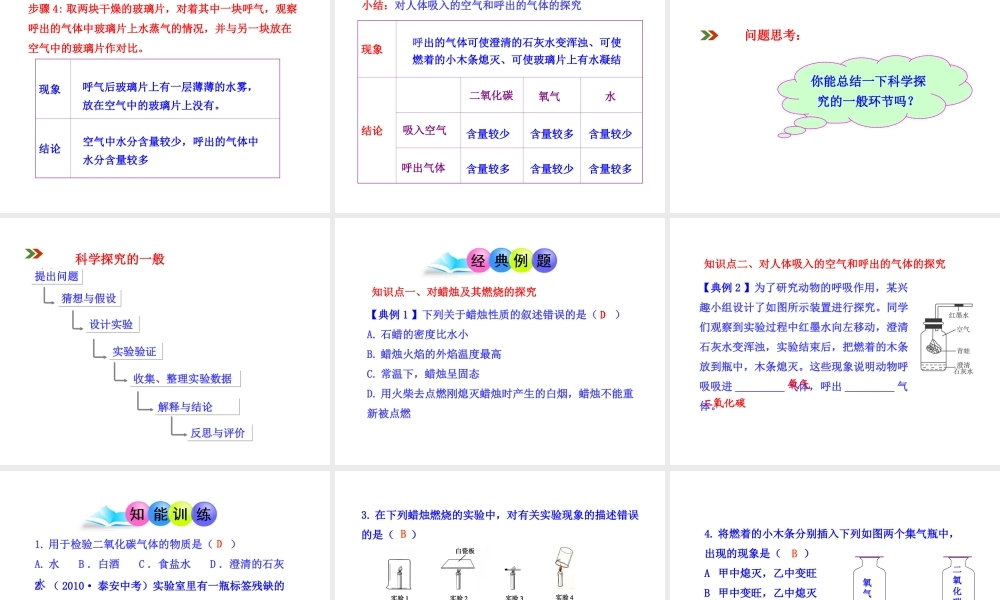Select the yellow-green 例 circle in the banner
Viewport: 1000px width, 600px height.
click(x=522, y=260)
